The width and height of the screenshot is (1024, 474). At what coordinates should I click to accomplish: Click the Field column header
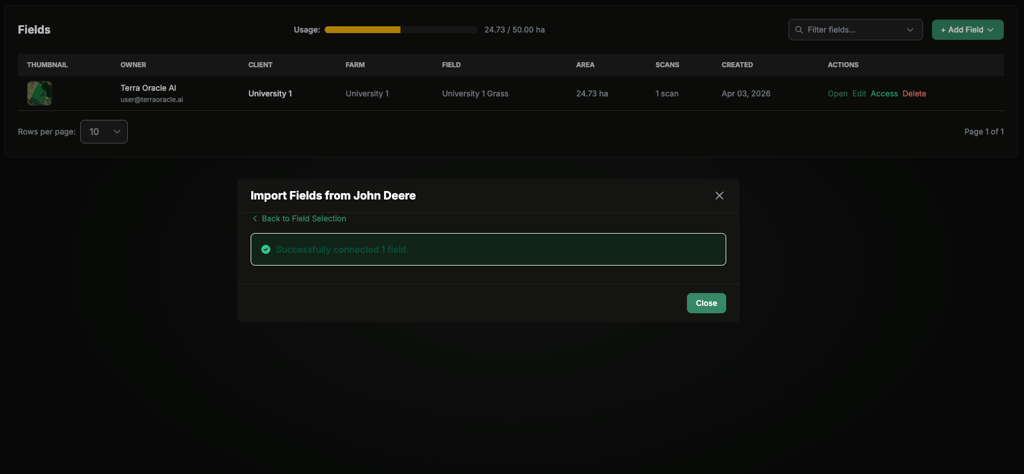(451, 65)
